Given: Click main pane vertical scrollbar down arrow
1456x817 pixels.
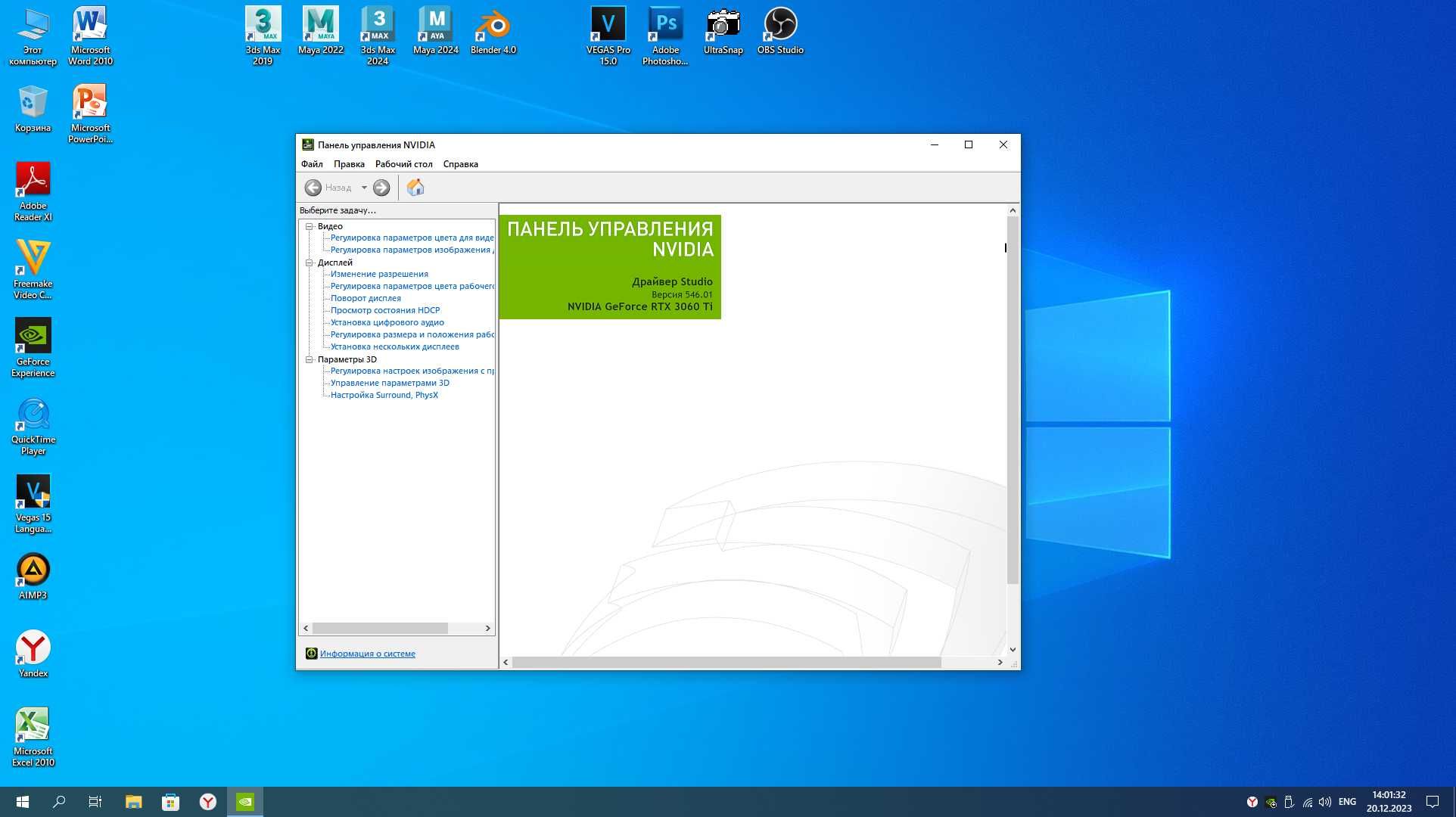Looking at the screenshot, I should tap(1013, 650).
